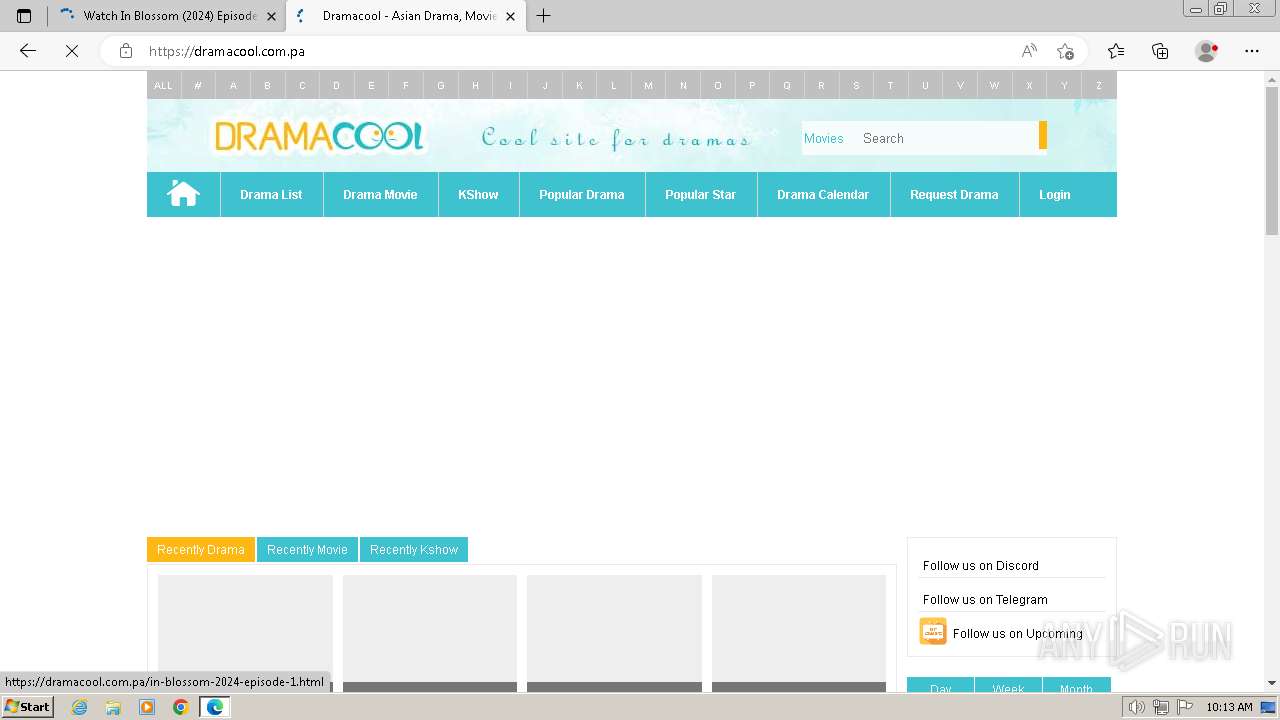Add this page to favorites star

(1065, 51)
